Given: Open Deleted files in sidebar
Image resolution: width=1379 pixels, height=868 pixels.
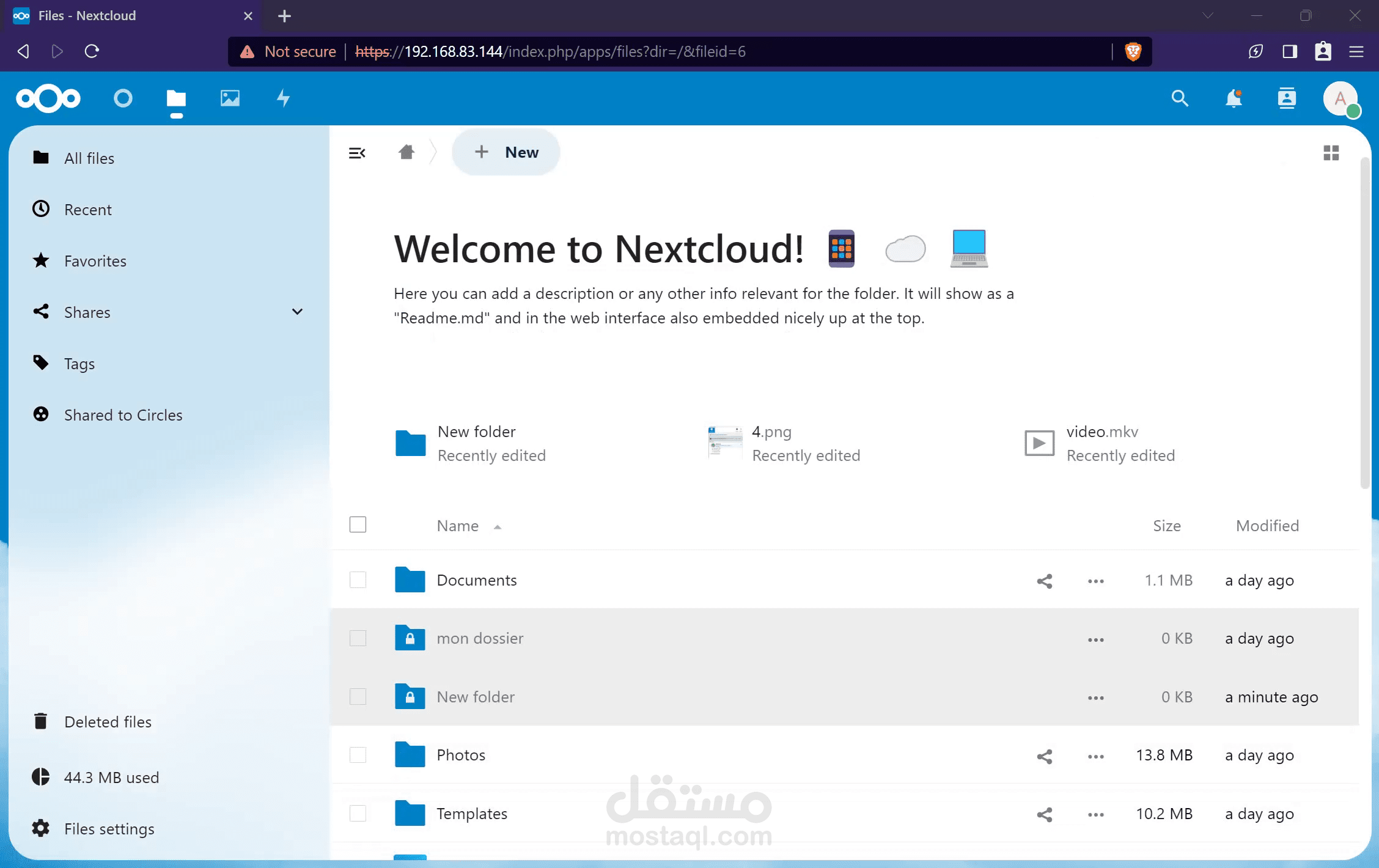Looking at the screenshot, I should click(107, 721).
